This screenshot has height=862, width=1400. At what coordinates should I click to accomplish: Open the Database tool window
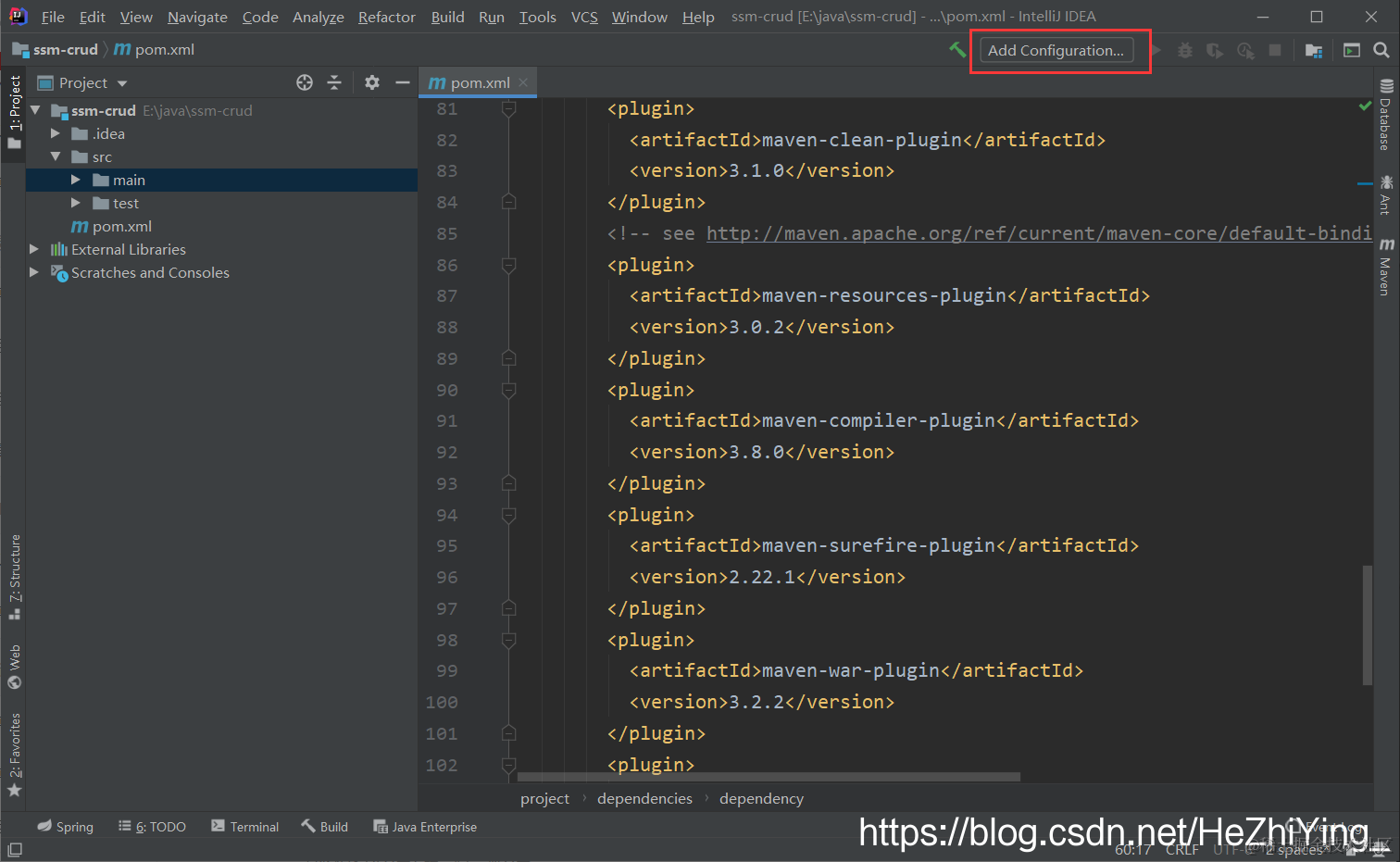(1386, 116)
